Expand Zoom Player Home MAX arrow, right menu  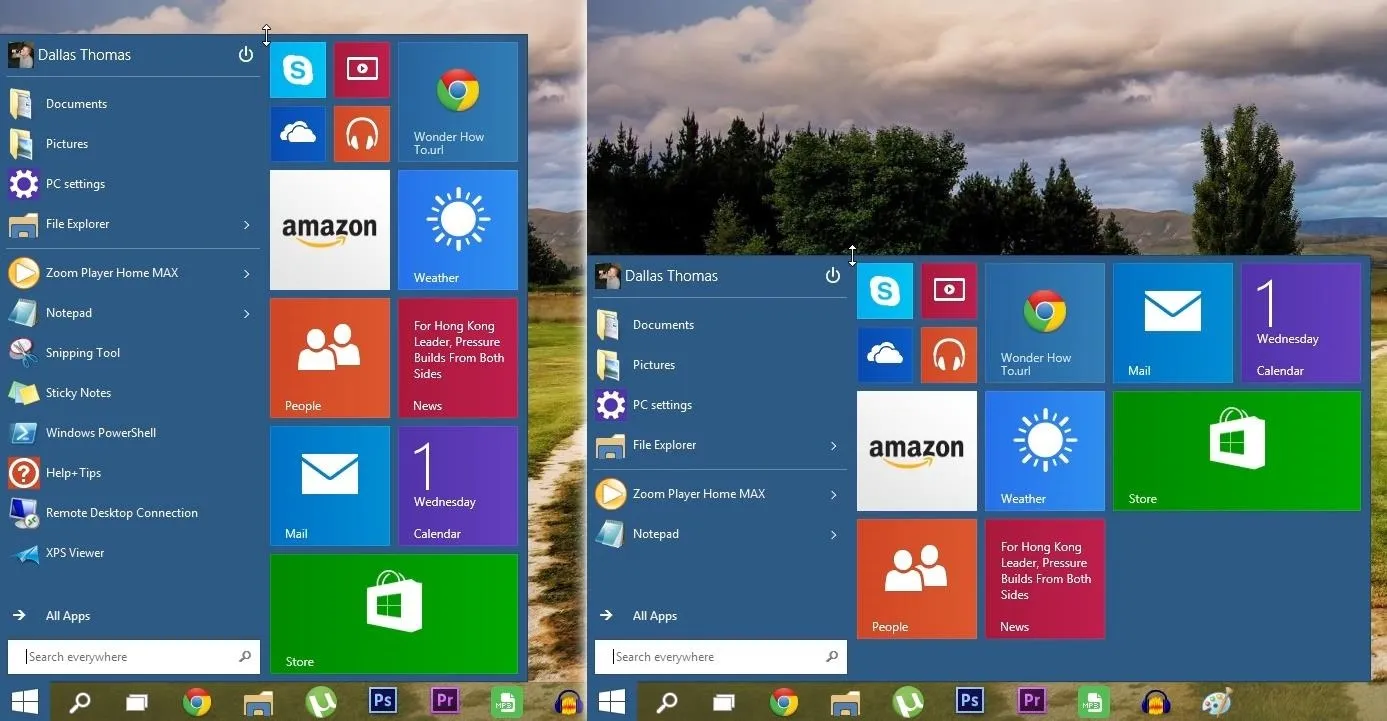[833, 495]
